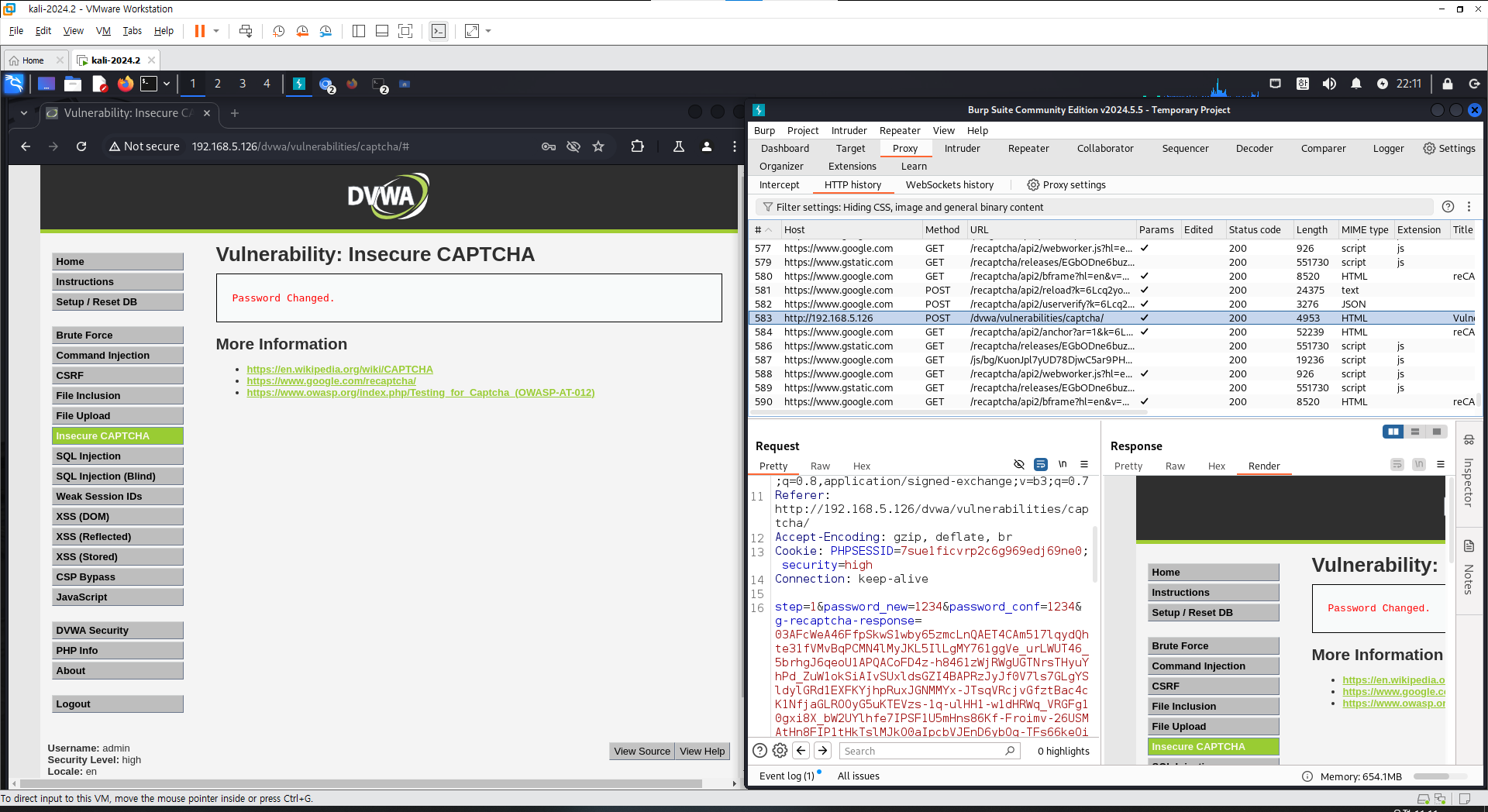
Task: Open the Wikipedia CAPTCHA link
Action: tap(339, 370)
